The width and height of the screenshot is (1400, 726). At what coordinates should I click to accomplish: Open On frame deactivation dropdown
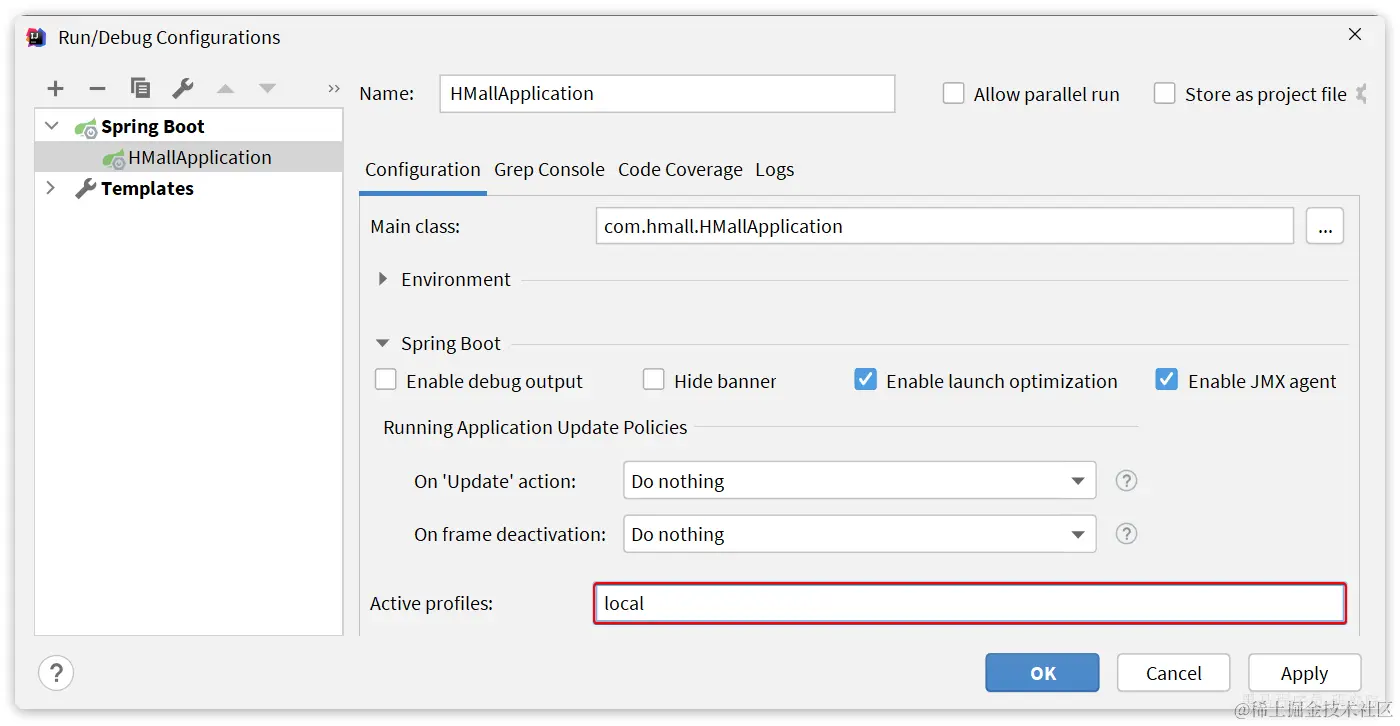pos(859,534)
